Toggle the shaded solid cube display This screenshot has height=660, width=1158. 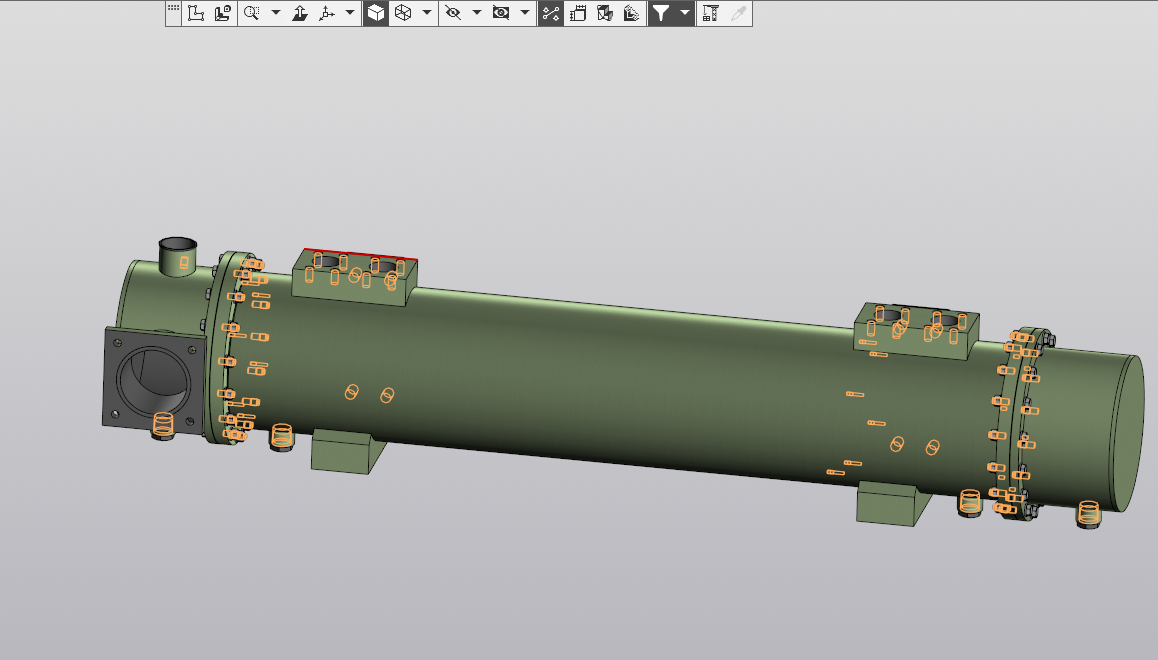[x=376, y=13]
